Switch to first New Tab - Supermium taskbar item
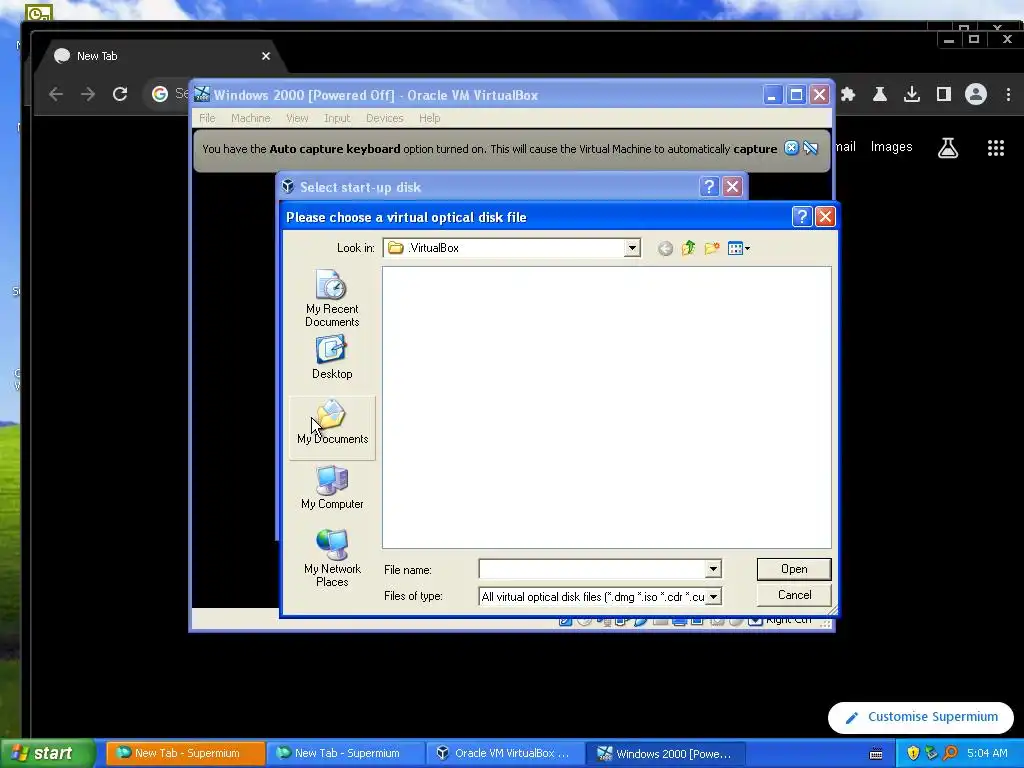The width and height of the screenshot is (1024, 768). 186,753
